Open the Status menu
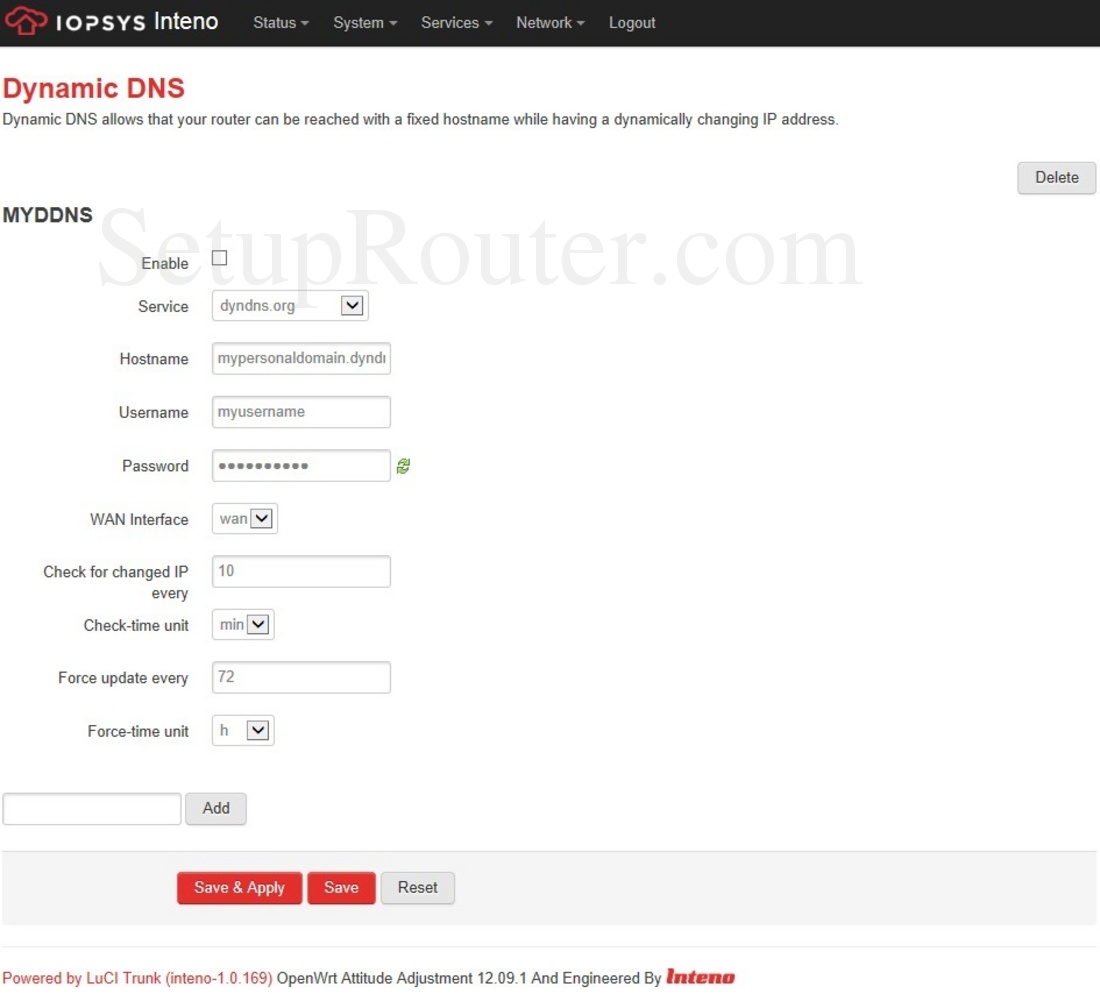1100x994 pixels. [280, 22]
